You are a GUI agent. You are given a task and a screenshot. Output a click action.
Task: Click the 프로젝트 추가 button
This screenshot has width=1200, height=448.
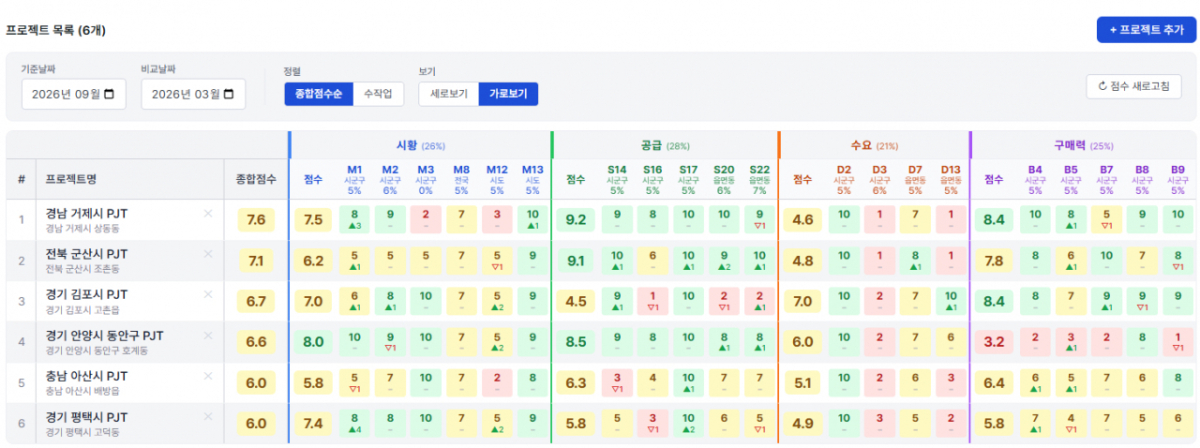tap(1146, 30)
